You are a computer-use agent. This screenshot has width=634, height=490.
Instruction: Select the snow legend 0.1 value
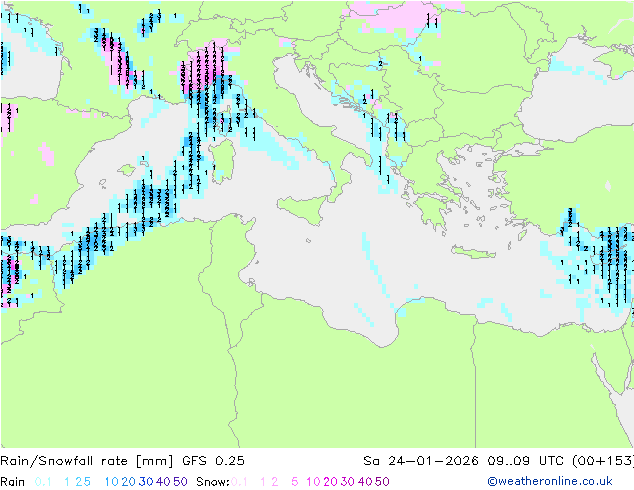pos(239,482)
